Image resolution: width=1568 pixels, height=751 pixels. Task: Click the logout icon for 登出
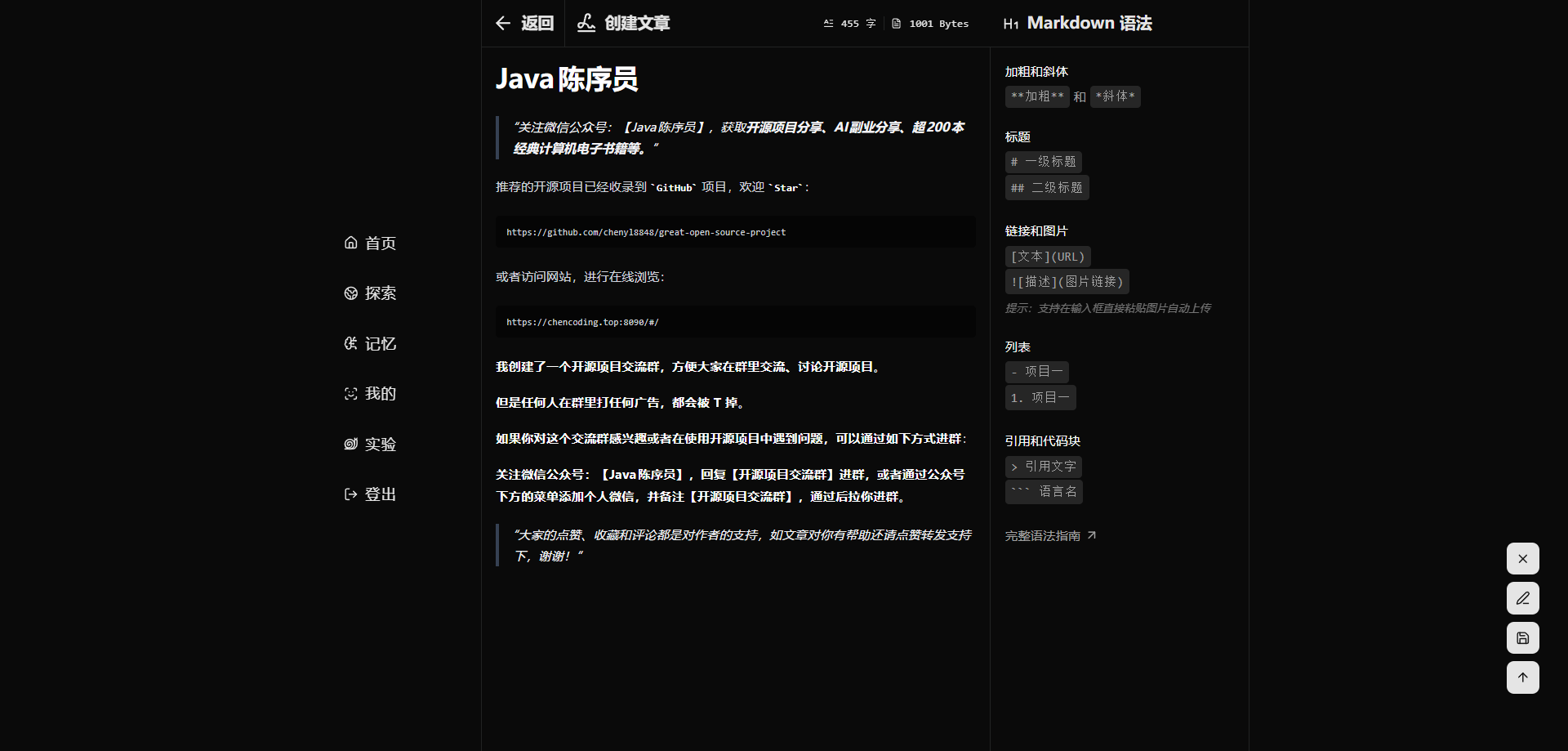351,494
